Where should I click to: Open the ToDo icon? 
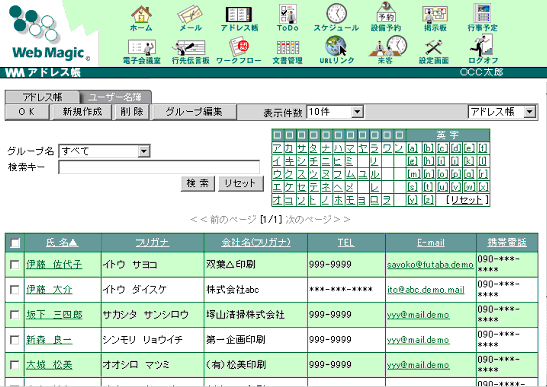287,18
